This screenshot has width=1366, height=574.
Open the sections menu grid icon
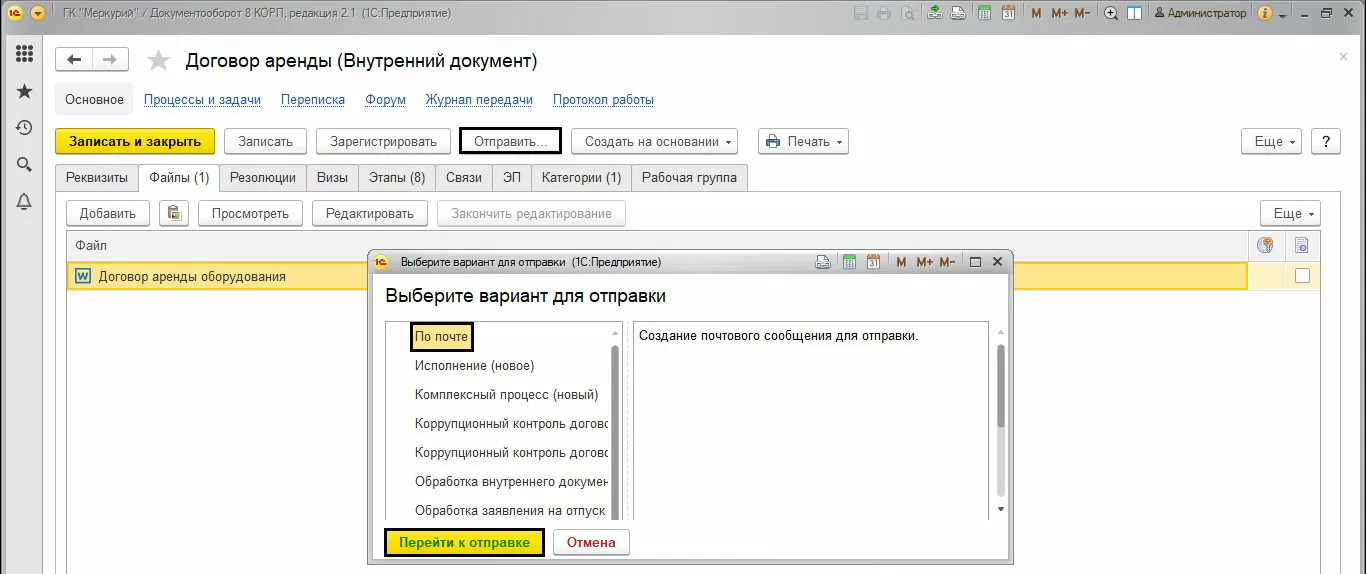point(24,54)
